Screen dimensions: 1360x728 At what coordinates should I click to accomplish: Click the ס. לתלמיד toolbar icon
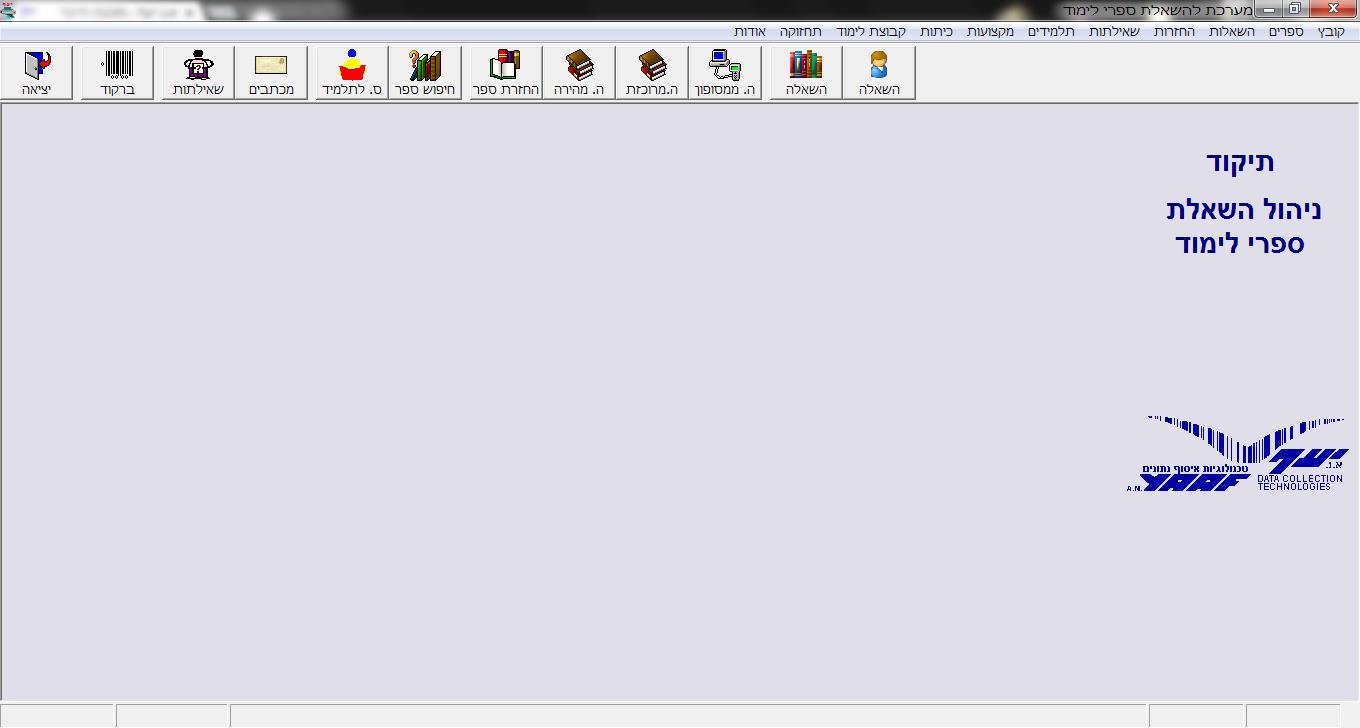(352, 73)
